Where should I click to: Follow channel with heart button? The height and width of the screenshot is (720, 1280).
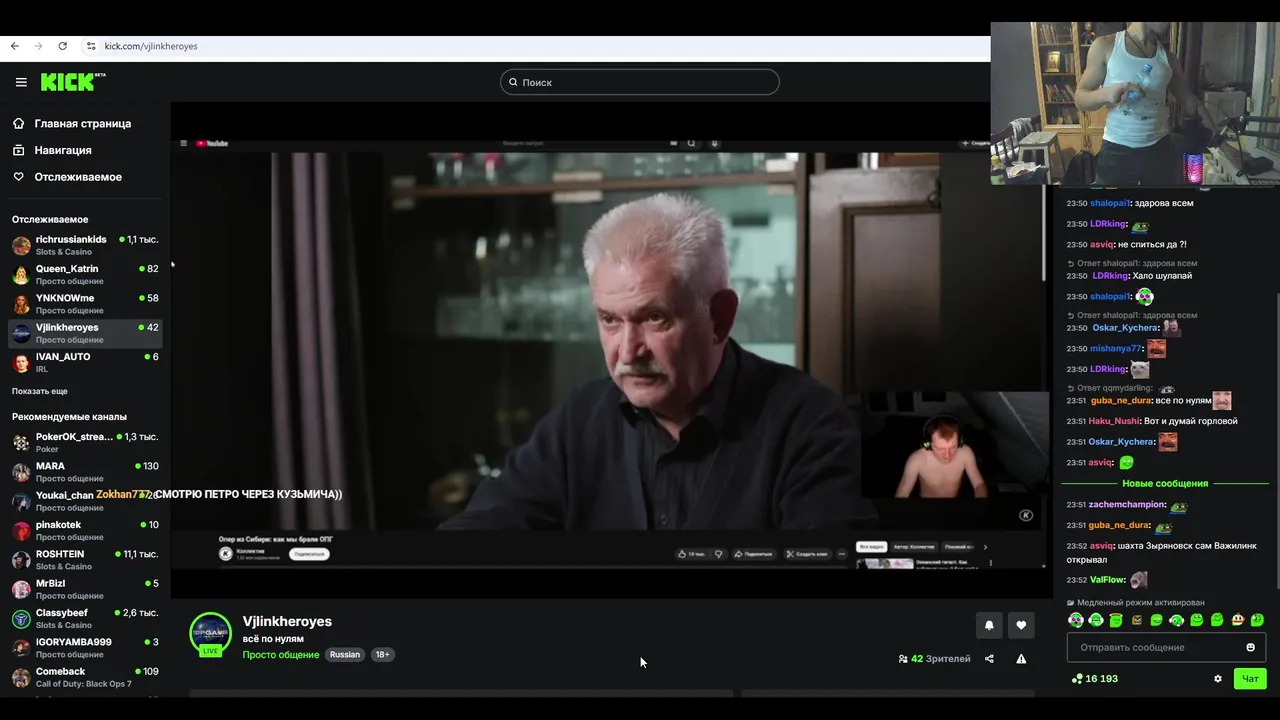[x=1021, y=625]
